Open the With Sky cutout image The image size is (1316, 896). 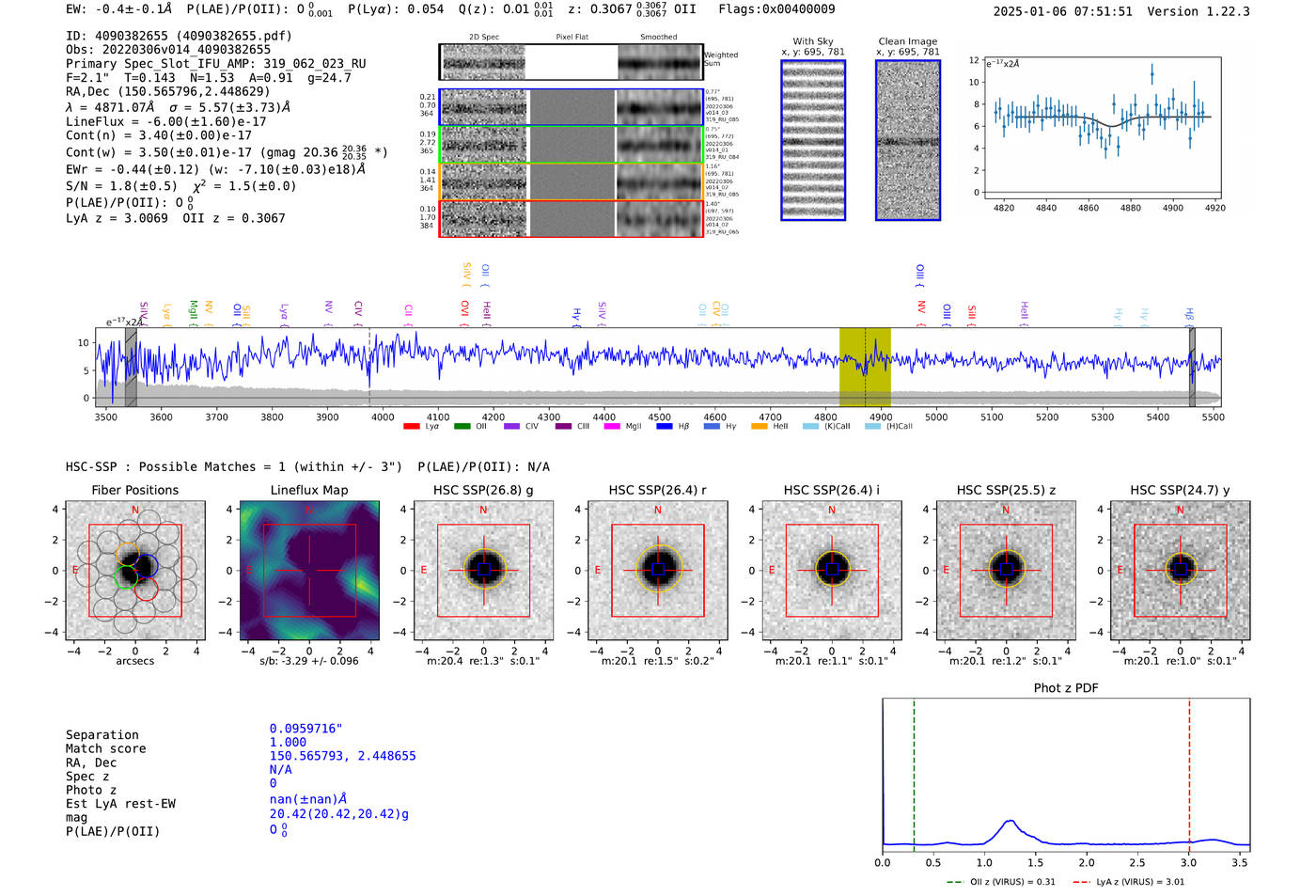[x=813, y=140]
